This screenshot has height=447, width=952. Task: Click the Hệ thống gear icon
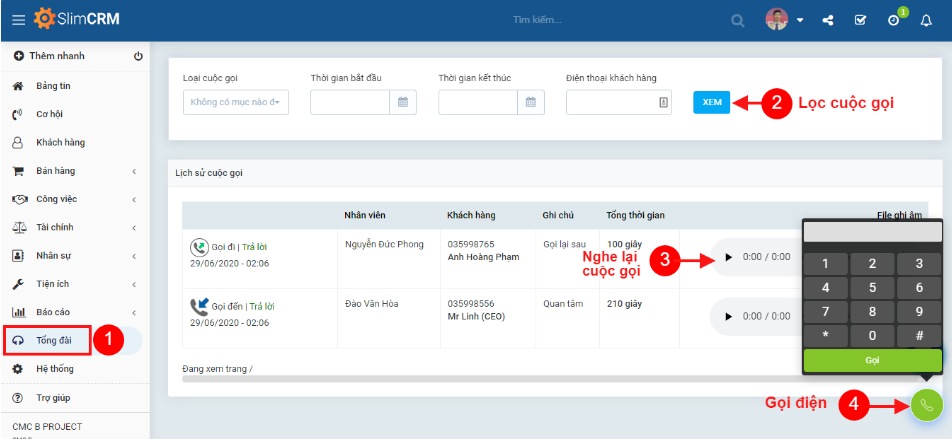pos(18,369)
